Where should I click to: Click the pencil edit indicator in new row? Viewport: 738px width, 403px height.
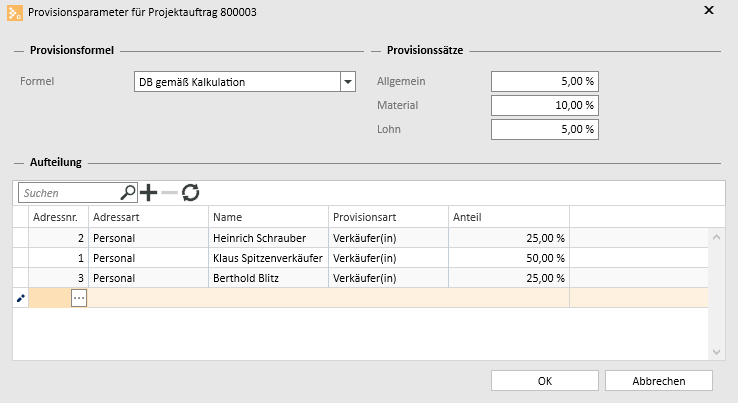coord(21,298)
